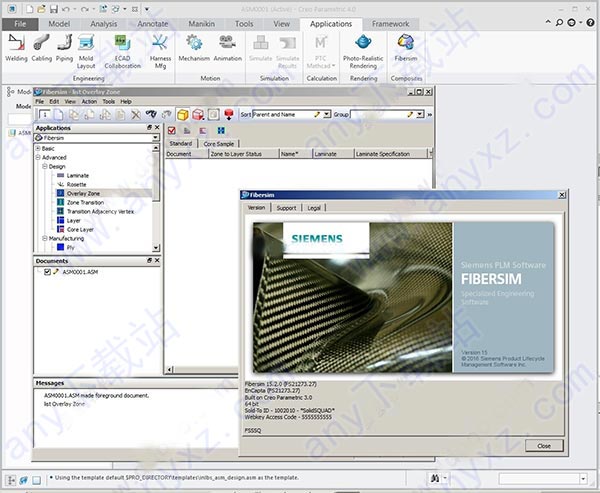Toggle the ASM0001.ASM document checkbox

[47, 272]
